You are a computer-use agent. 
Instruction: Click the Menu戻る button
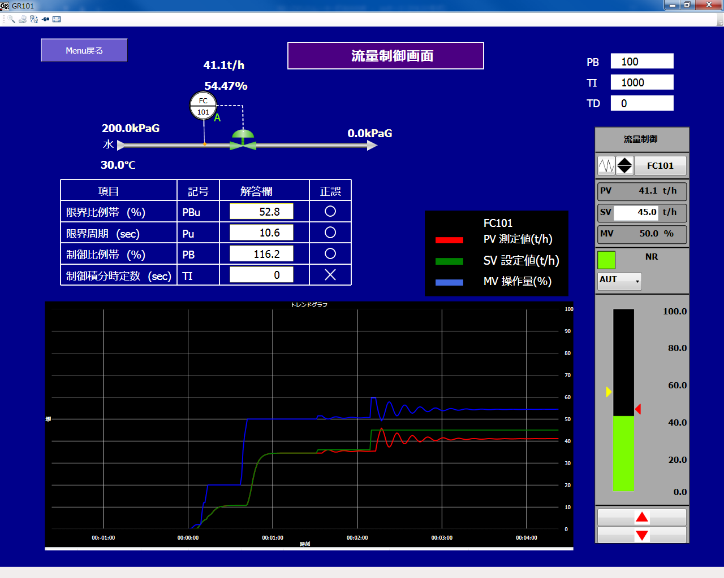click(84, 49)
